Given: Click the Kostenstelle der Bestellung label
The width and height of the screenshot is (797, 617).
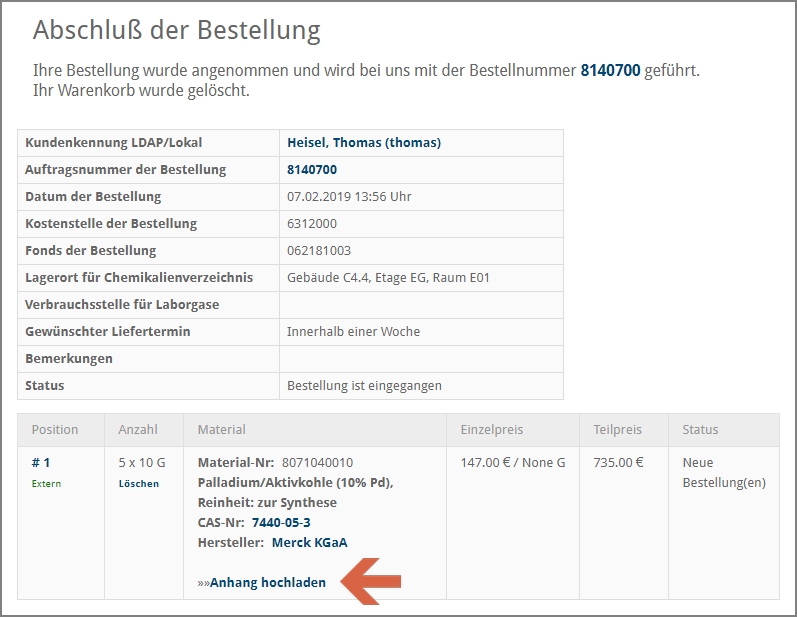Looking at the screenshot, I should tap(111, 224).
